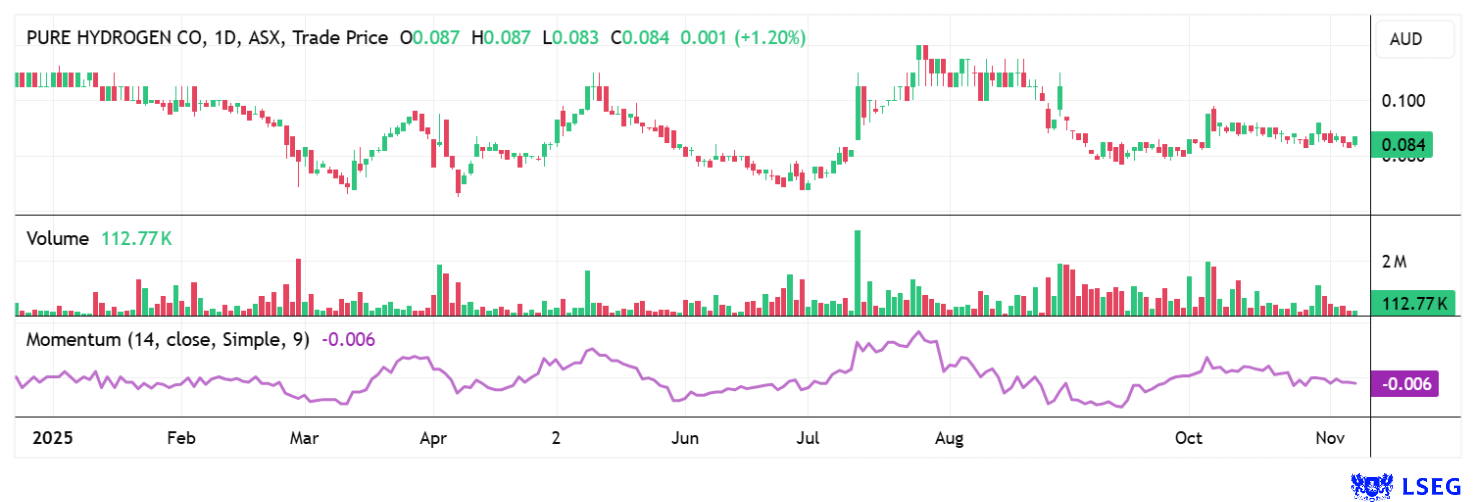Select the Feb marker on the time axis
The width and height of the screenshot is (1476, 502).
(x=180, y=439)
